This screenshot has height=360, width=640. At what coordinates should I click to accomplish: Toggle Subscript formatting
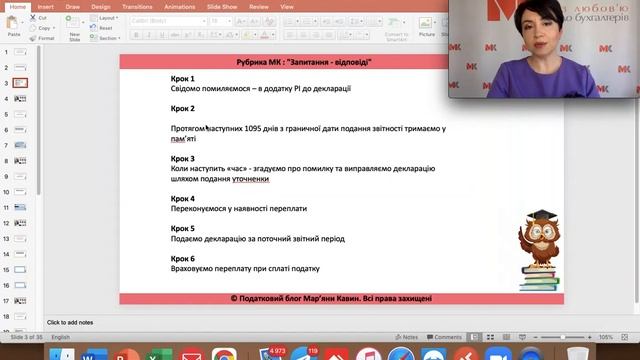tap(200, 36)
